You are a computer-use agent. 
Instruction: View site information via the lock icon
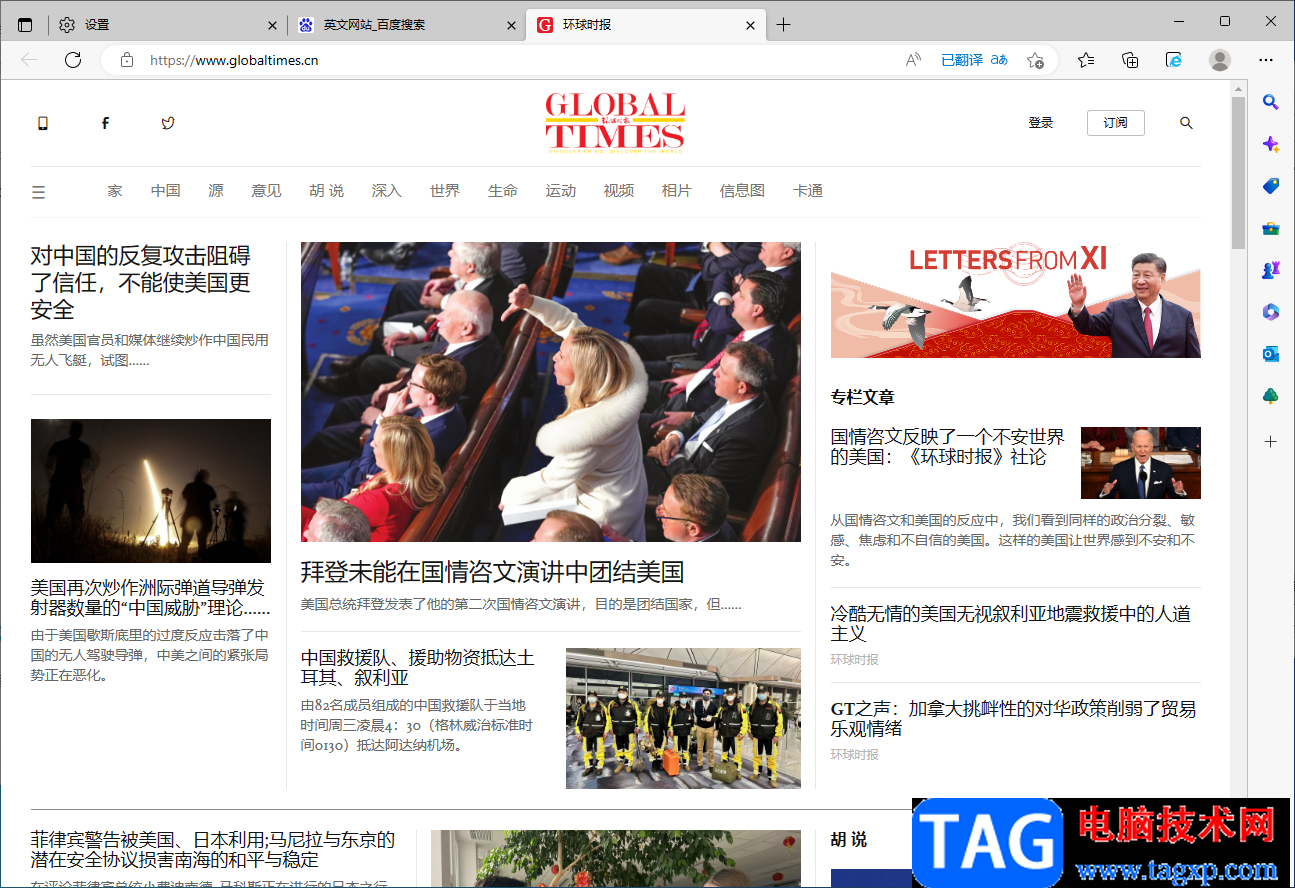(x=126, y=60)
